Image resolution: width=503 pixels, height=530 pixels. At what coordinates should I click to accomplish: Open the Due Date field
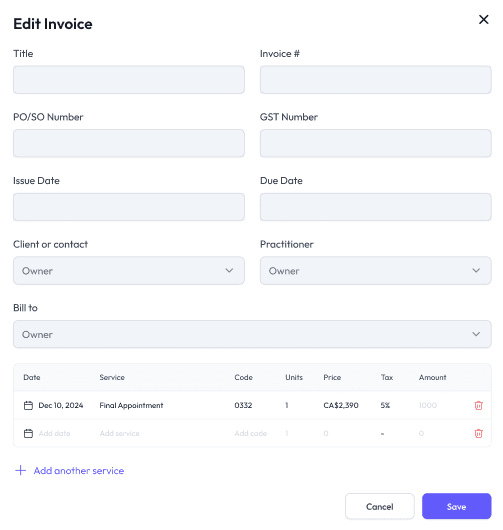coord(376,207)
